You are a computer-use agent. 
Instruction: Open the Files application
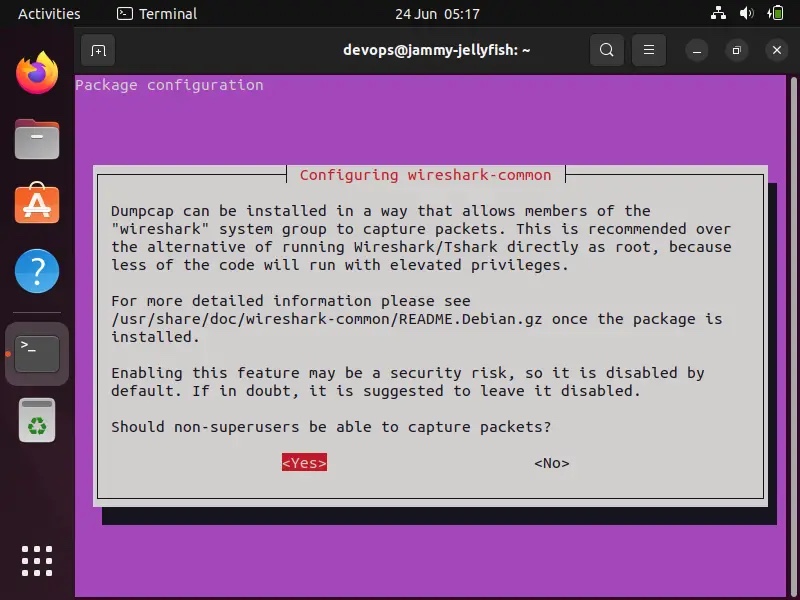click(x=37, y=139)
